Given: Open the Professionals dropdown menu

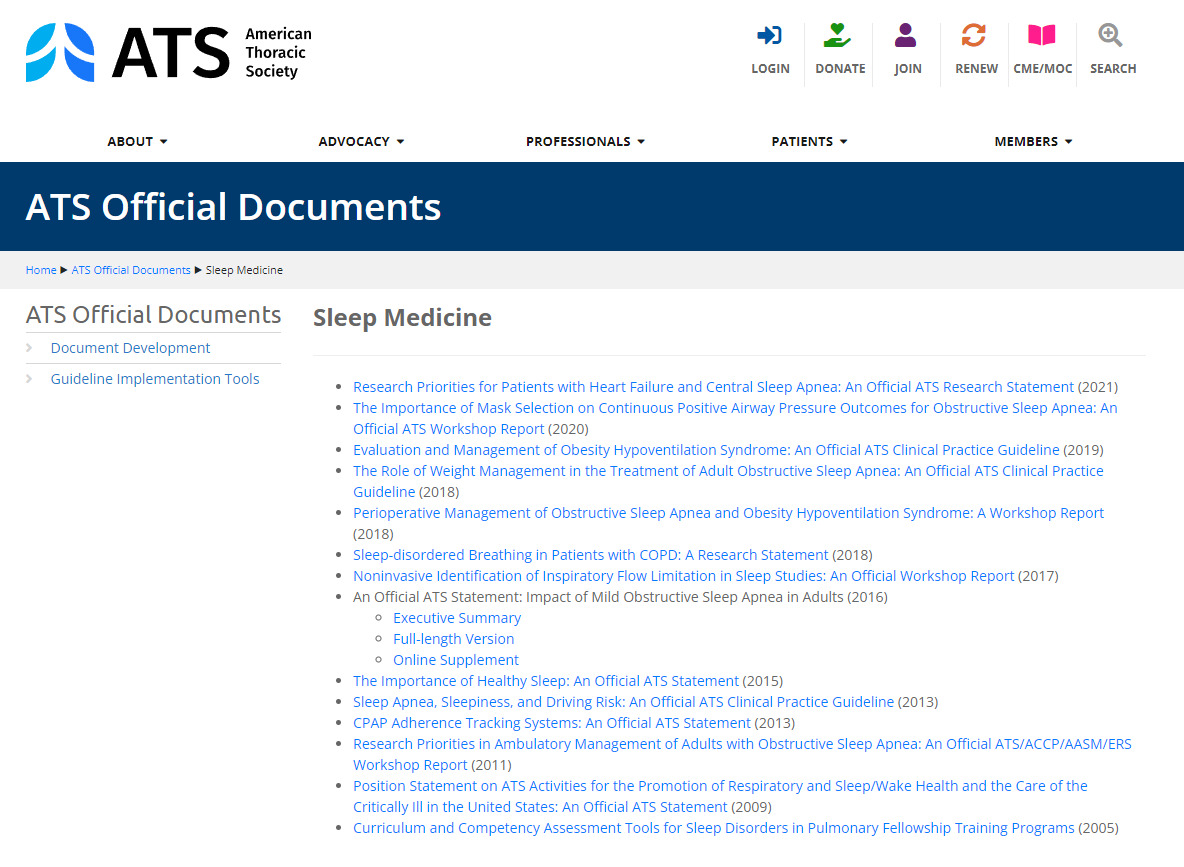Looking at the screenshot, I should pos(585,142).
